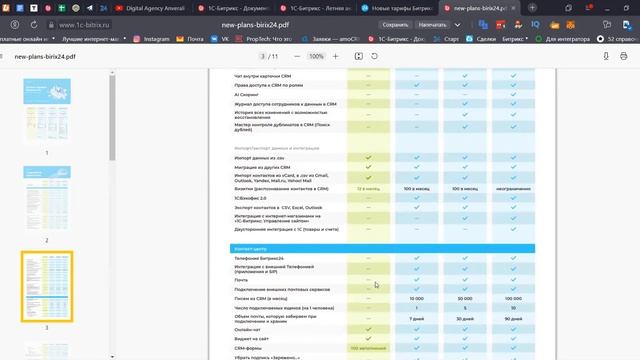Switch to the Новые тарифы Битрикс tab
640x360 pixels.
point(397,8)
